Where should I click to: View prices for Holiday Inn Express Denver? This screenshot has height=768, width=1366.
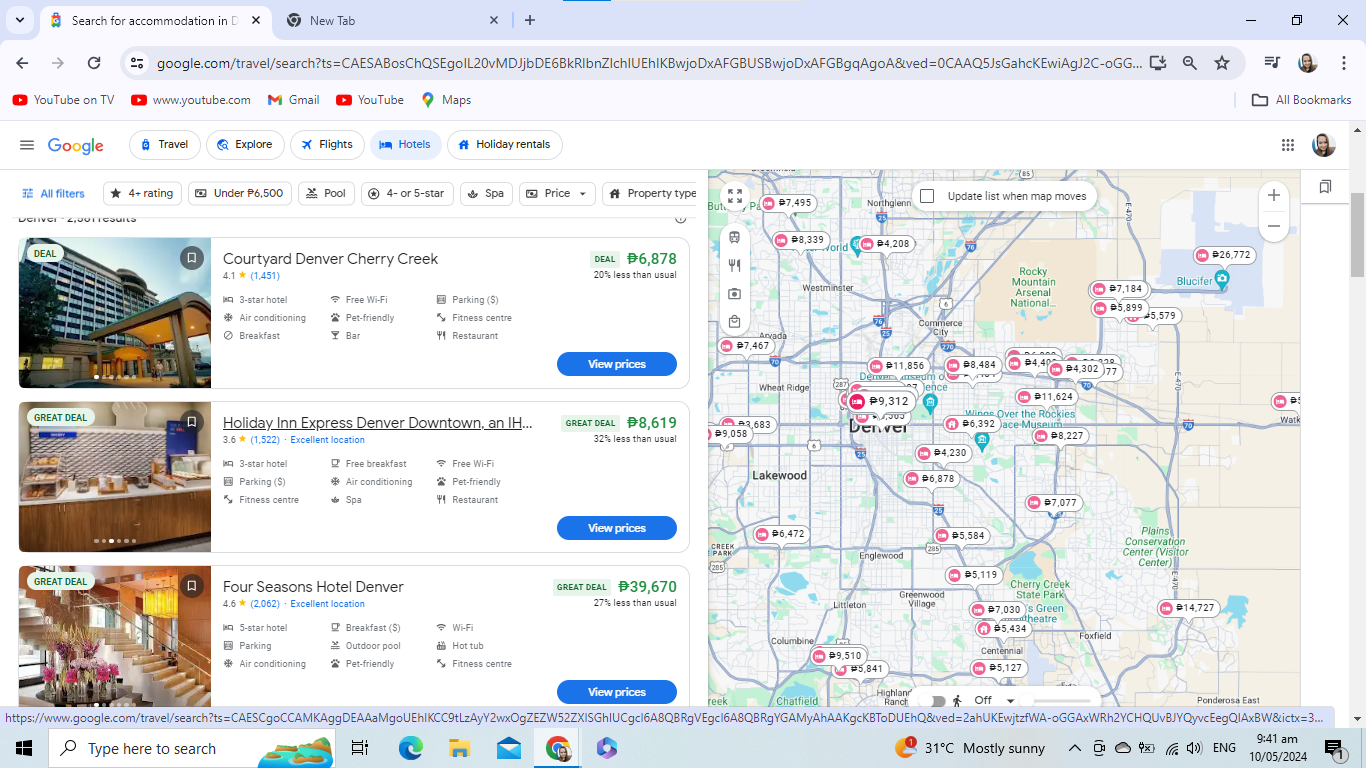click(x=617, y=528)
